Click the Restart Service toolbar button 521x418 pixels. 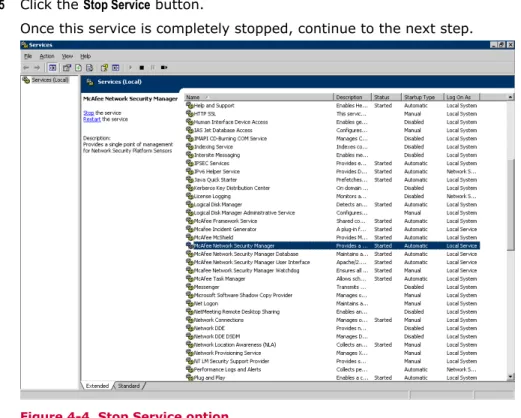[x=164, y=68]
